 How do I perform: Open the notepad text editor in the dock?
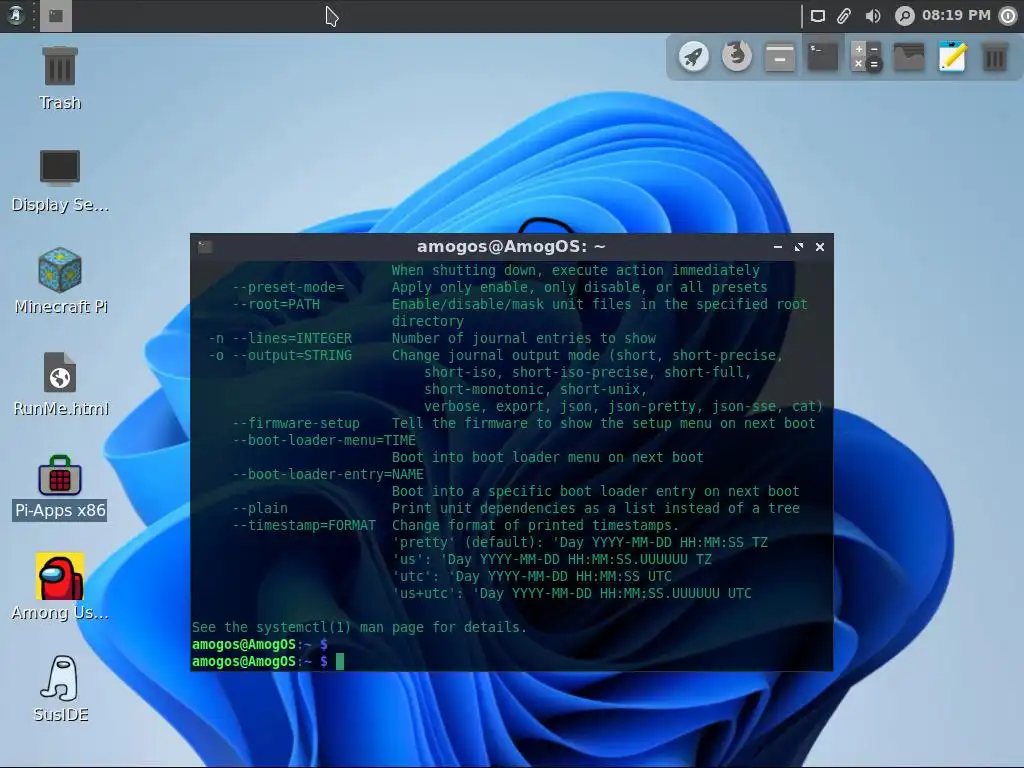click(952, 56)
